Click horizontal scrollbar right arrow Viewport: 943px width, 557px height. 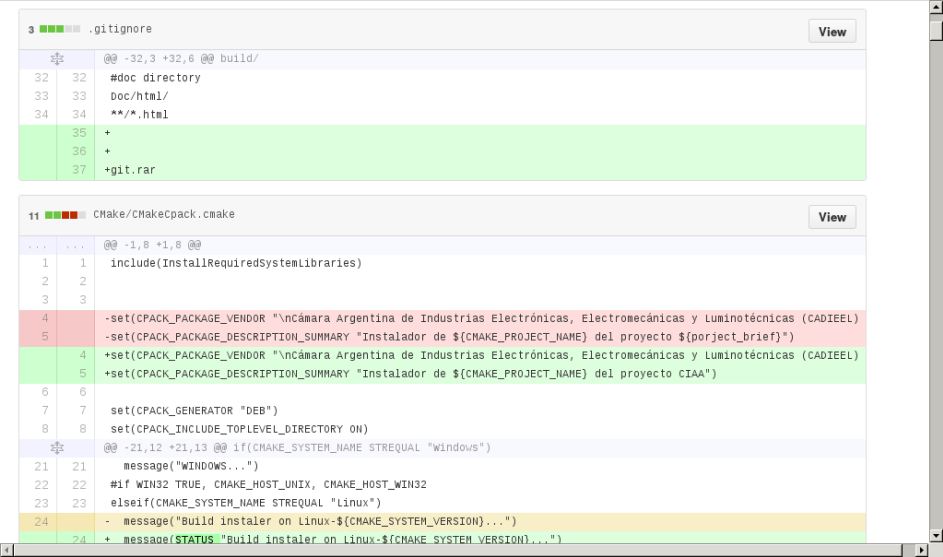(922, 550)
